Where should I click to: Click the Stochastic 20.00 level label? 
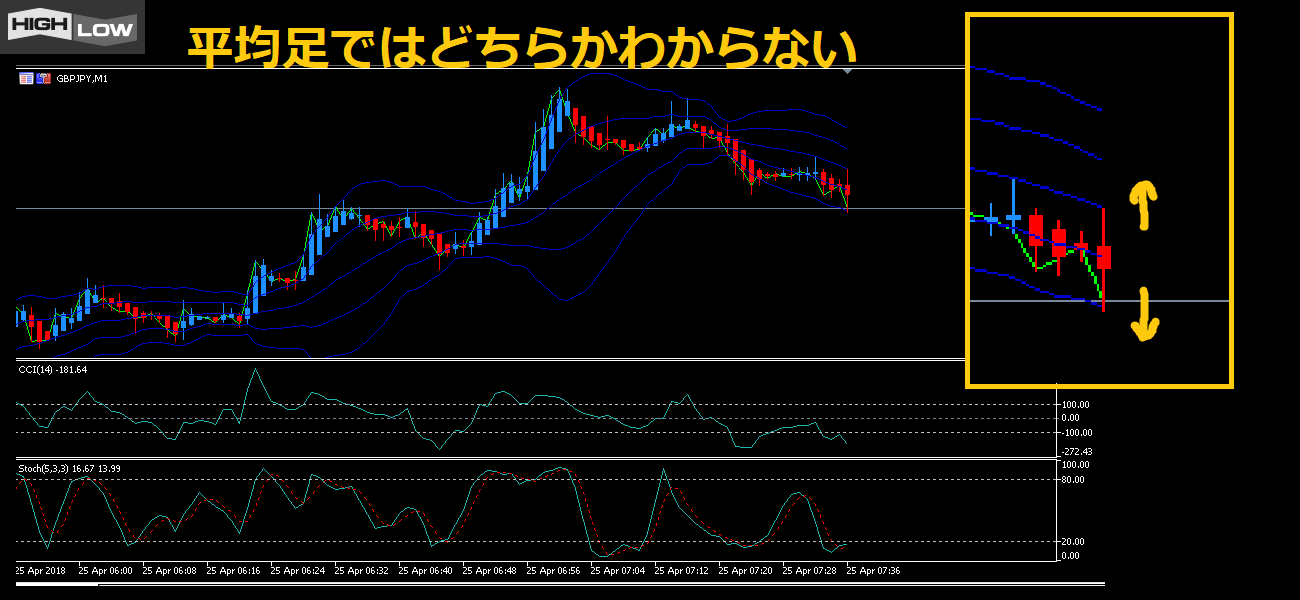1072,542
